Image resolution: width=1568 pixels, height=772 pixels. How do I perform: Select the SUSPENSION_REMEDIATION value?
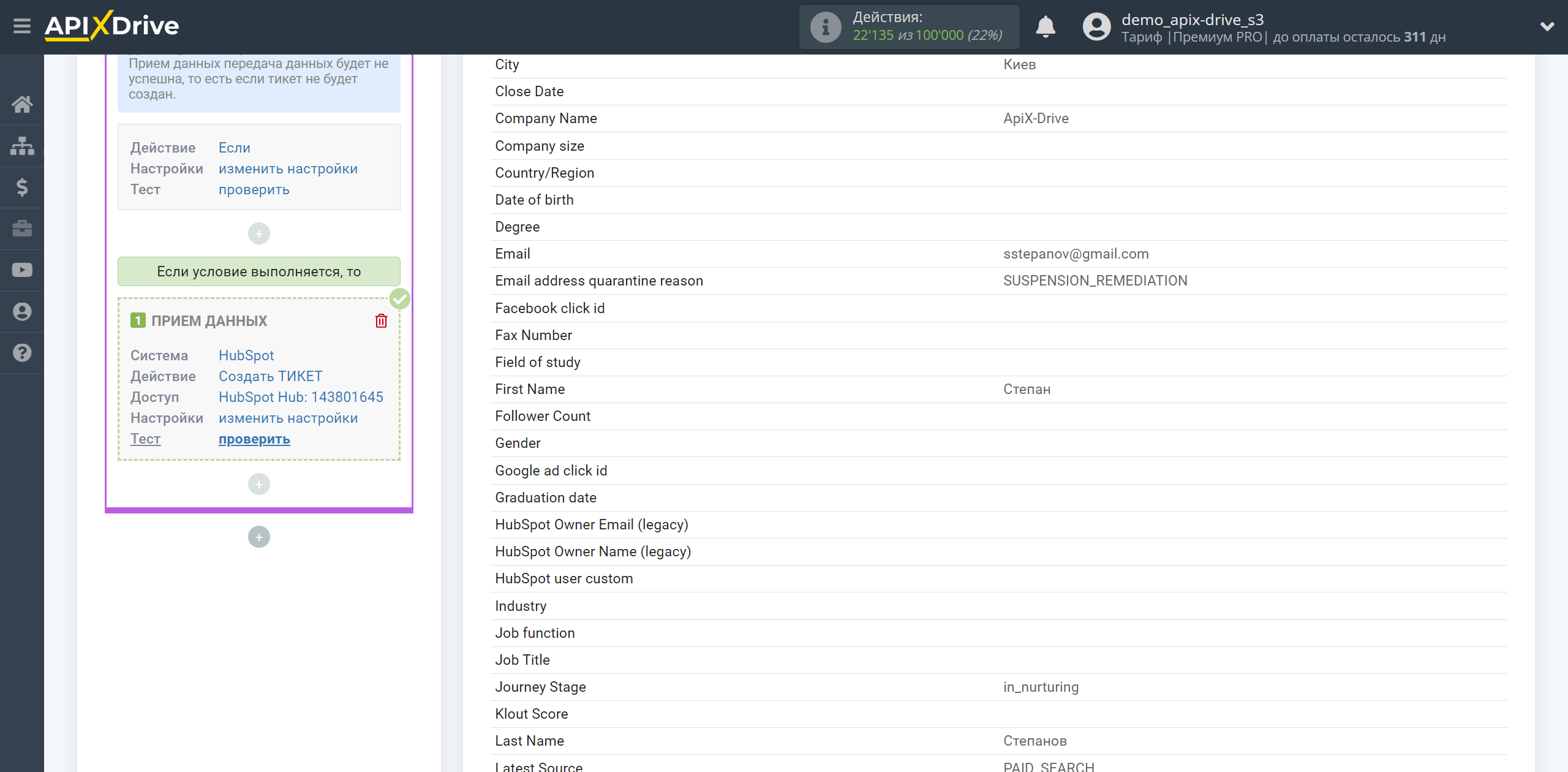1095,281
